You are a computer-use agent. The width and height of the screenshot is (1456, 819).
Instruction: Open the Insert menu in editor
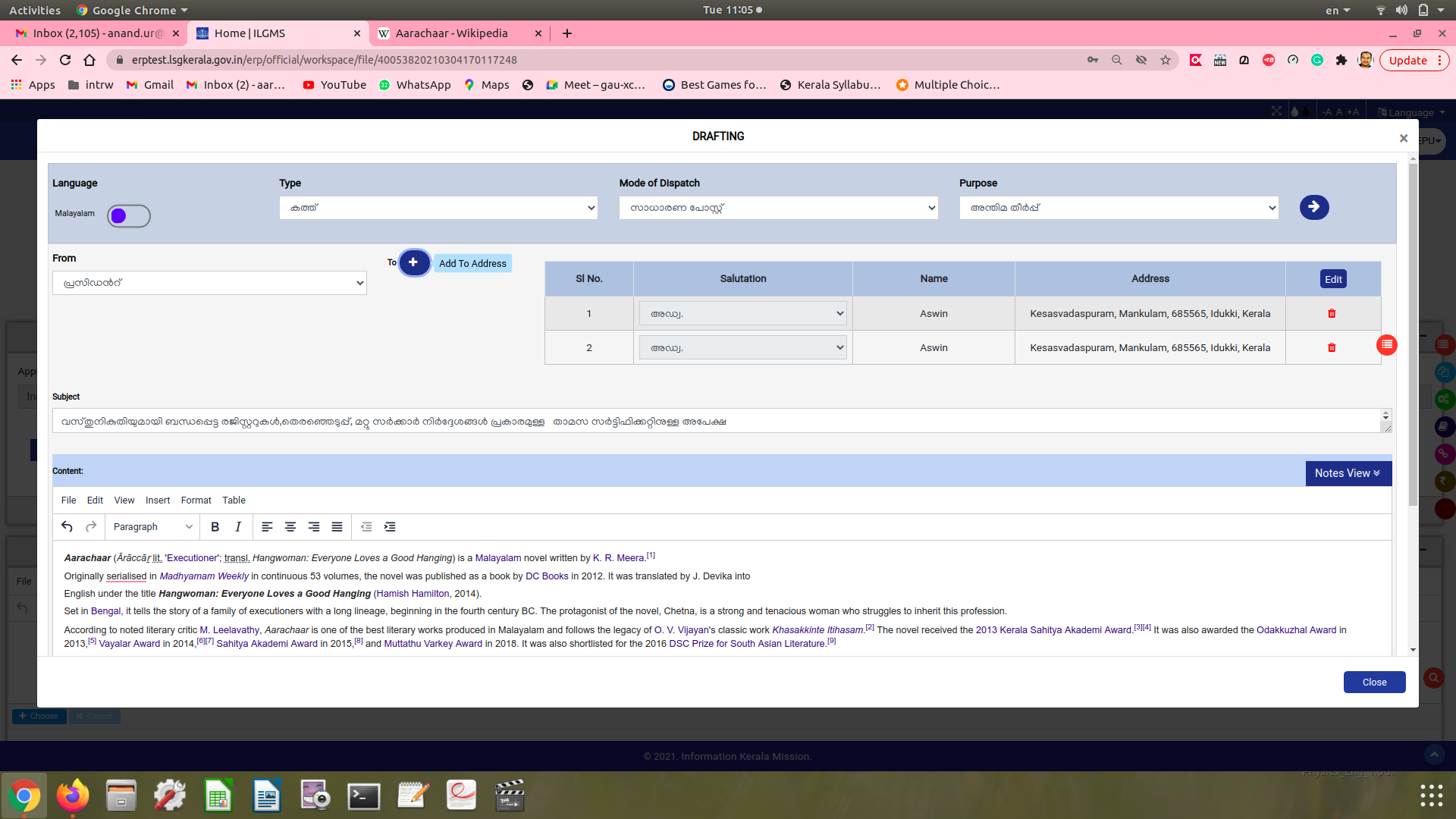coord(158,500)
